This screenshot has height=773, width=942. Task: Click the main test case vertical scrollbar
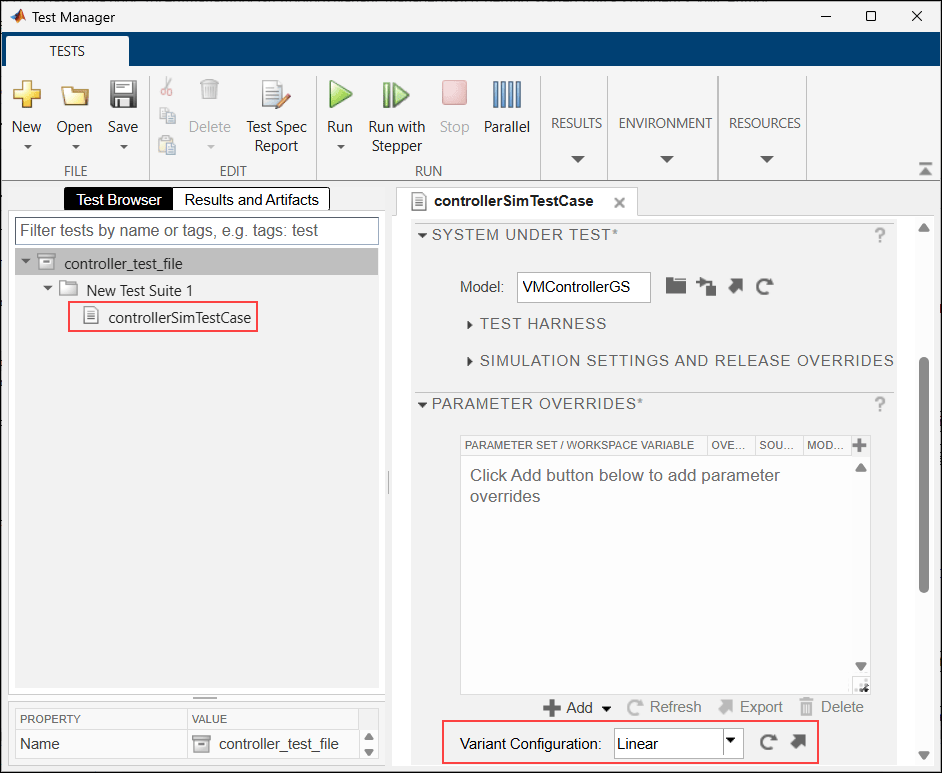point(924,474)
